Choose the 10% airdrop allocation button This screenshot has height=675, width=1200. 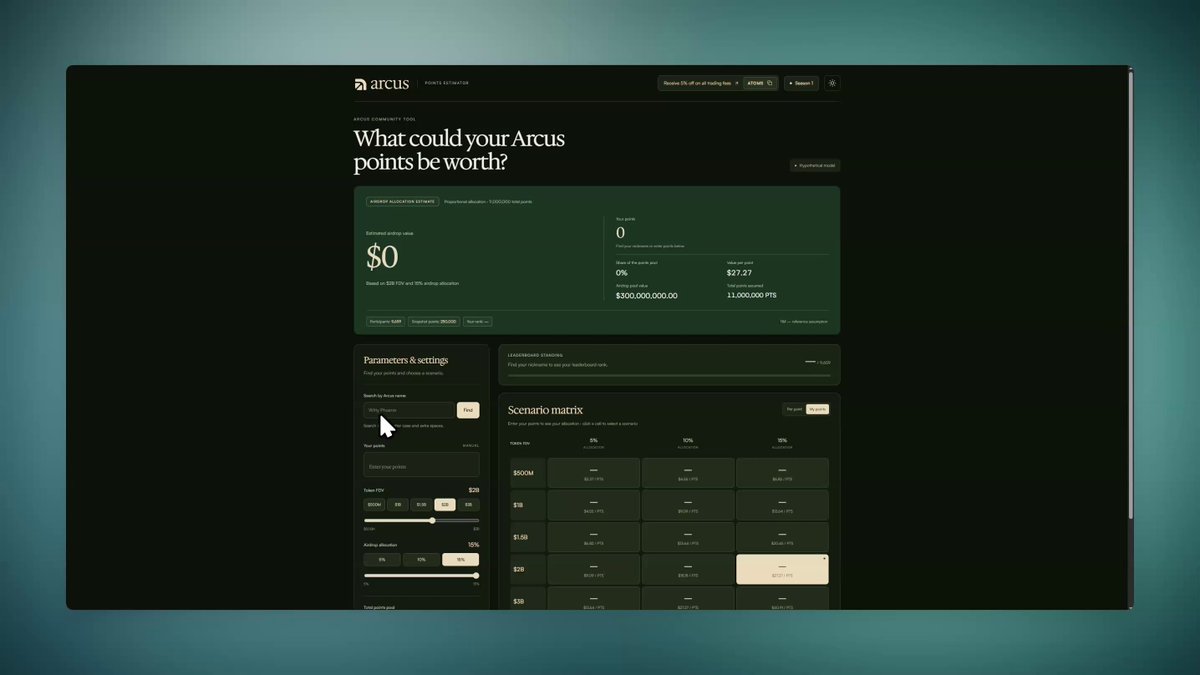pos(421,560)
